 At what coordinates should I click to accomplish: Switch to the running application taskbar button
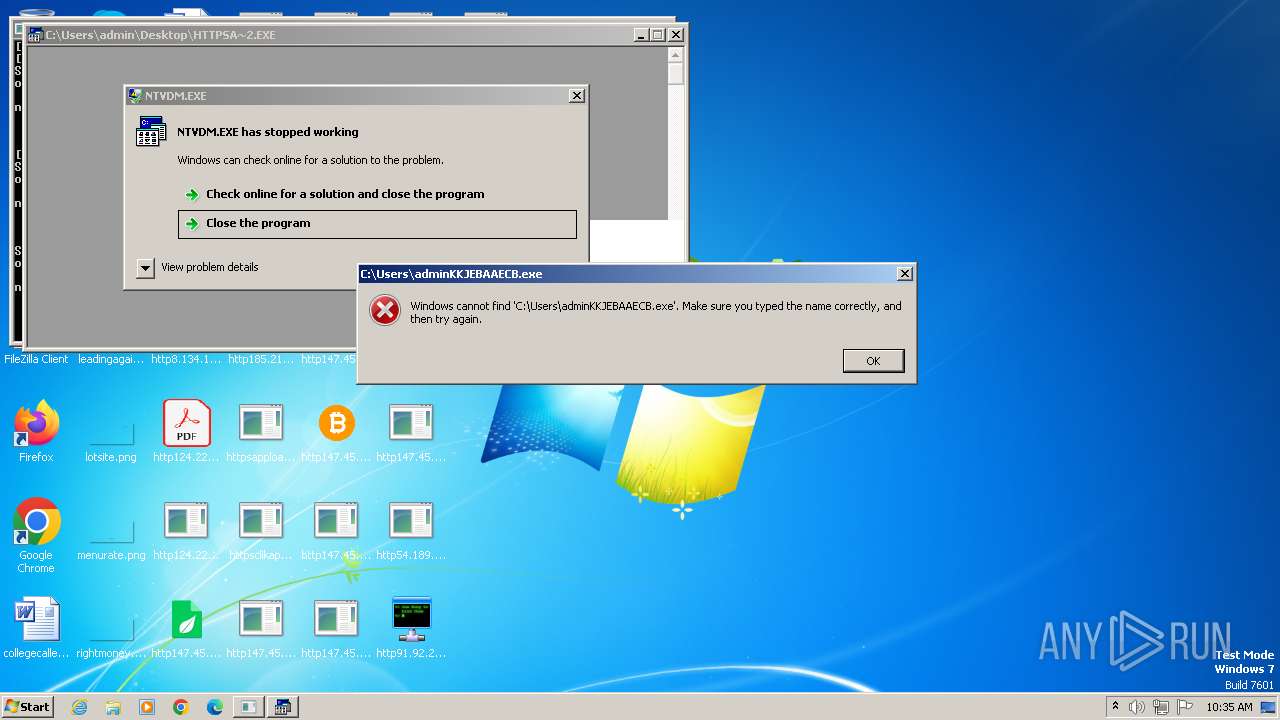pos(248,707)
